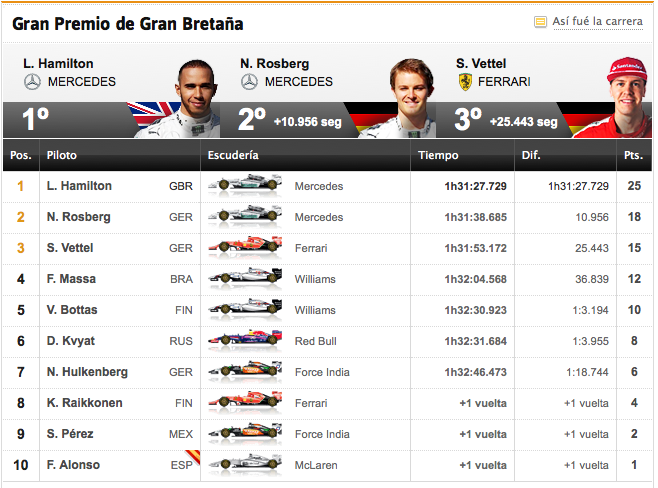This screenshot has height=488, width=658.
Task: Click the Williams car icon for Massa
Action: click(245, 278)
